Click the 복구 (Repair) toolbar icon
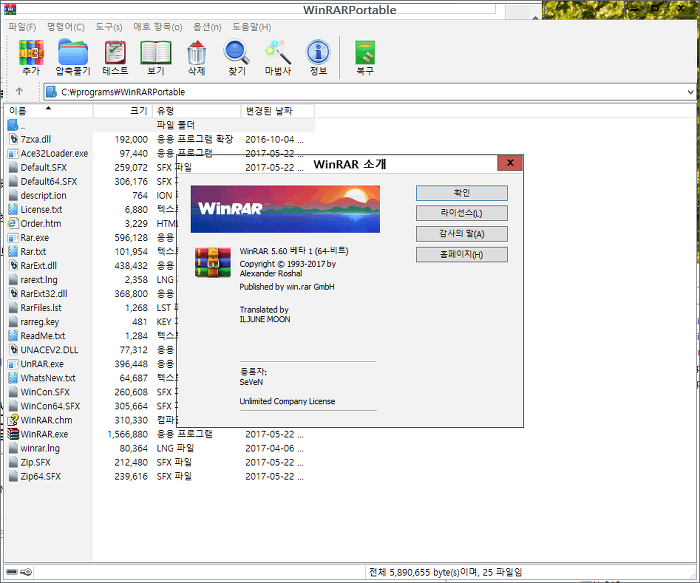Image resolution: width=700 pixels, height=583 pixels. coord(365,57)
